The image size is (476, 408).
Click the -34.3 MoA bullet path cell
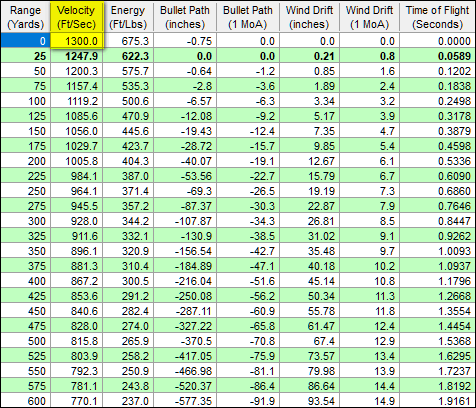coord(248,221)
